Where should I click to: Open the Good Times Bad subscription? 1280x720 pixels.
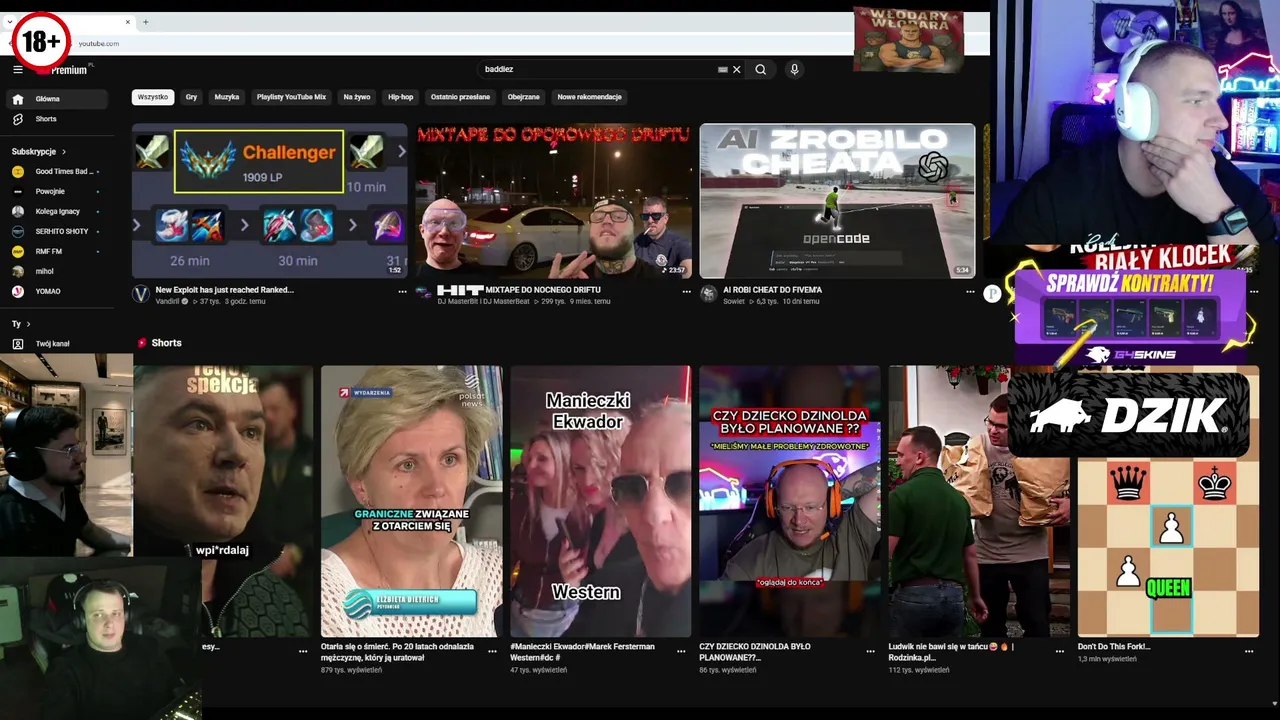(57, 172)
